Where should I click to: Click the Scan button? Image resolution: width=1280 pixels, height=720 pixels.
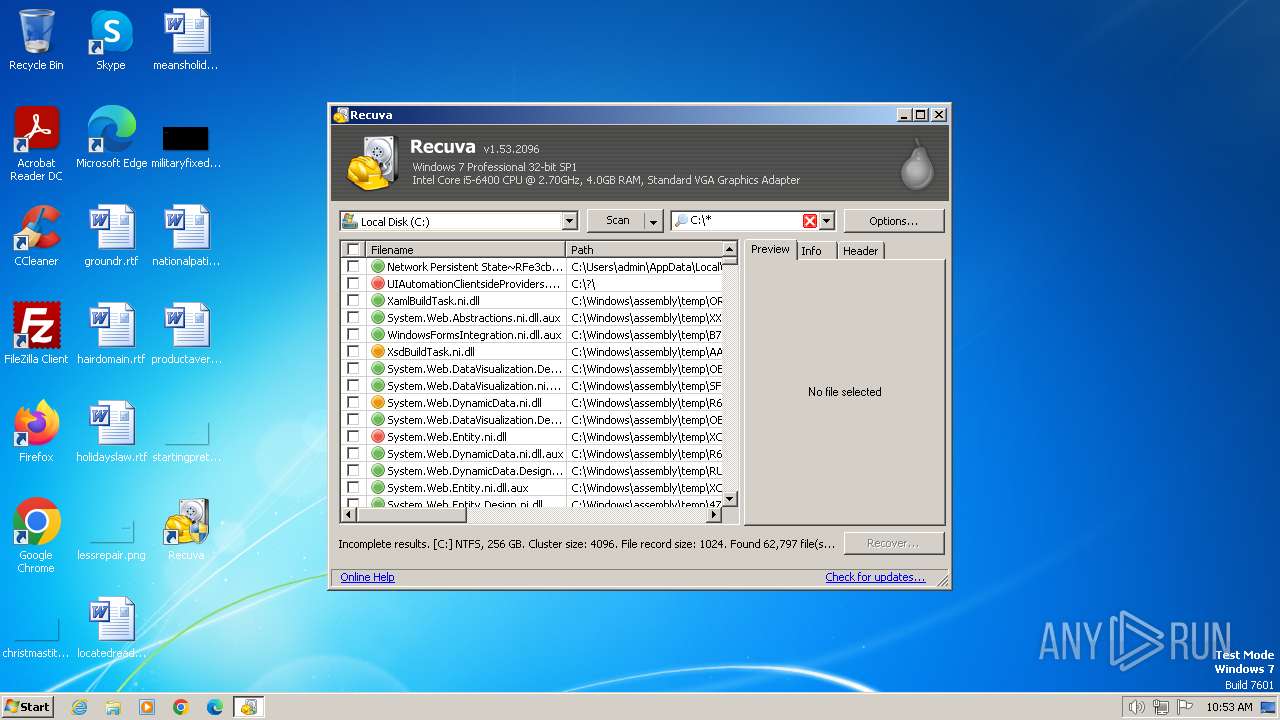click(617, 221)
